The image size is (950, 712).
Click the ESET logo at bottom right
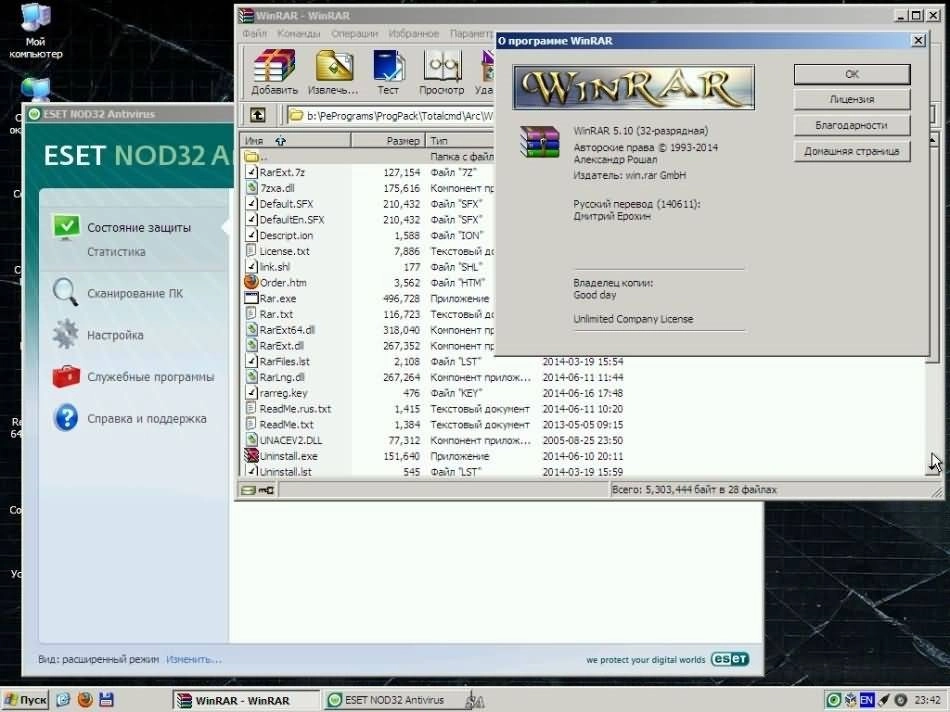(x=729, y=659)
